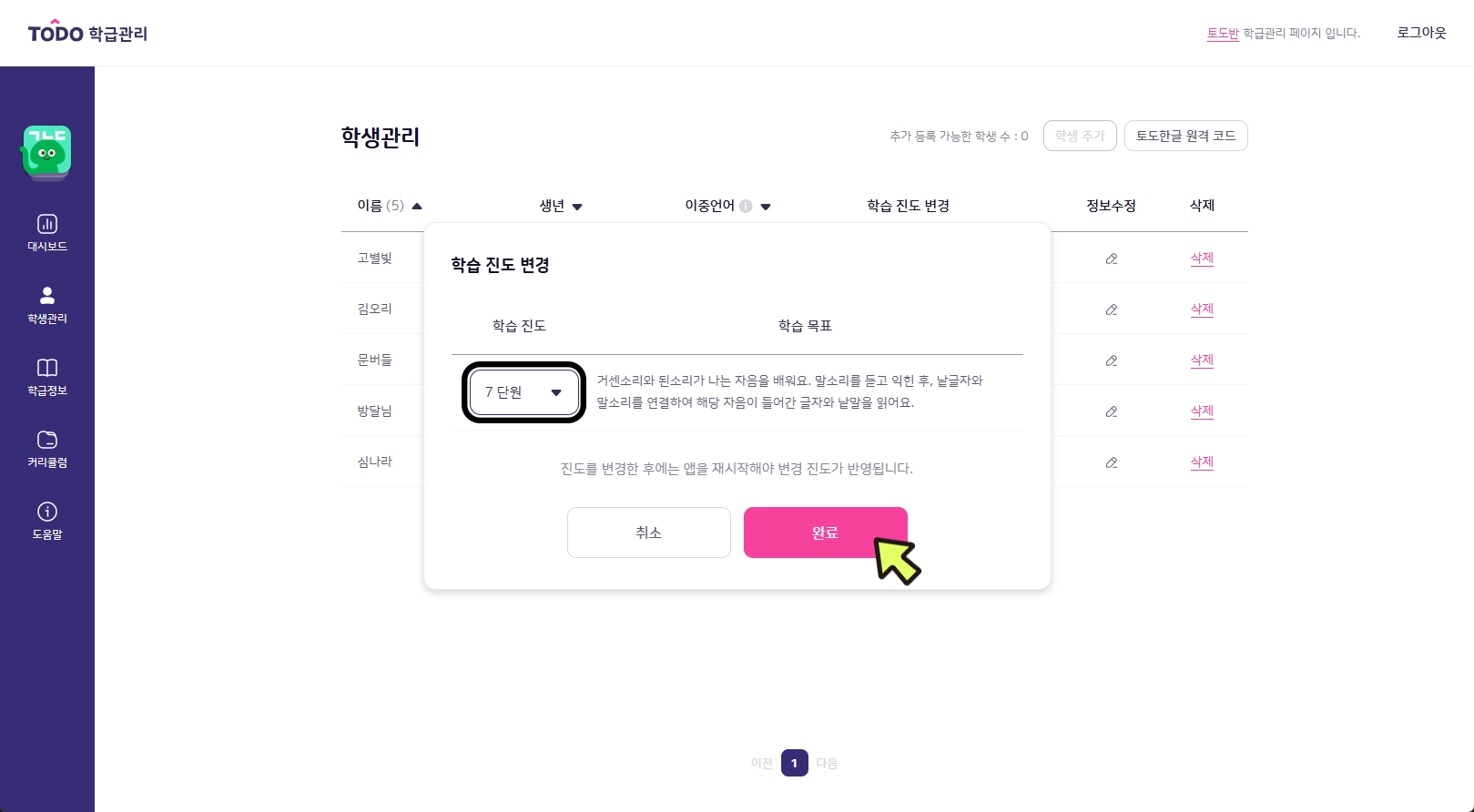Open the 대시보드 dashboard sidebar icon
Image resolution: width=1474 pixels, height=812 pixels.
[x=47, y=224]
